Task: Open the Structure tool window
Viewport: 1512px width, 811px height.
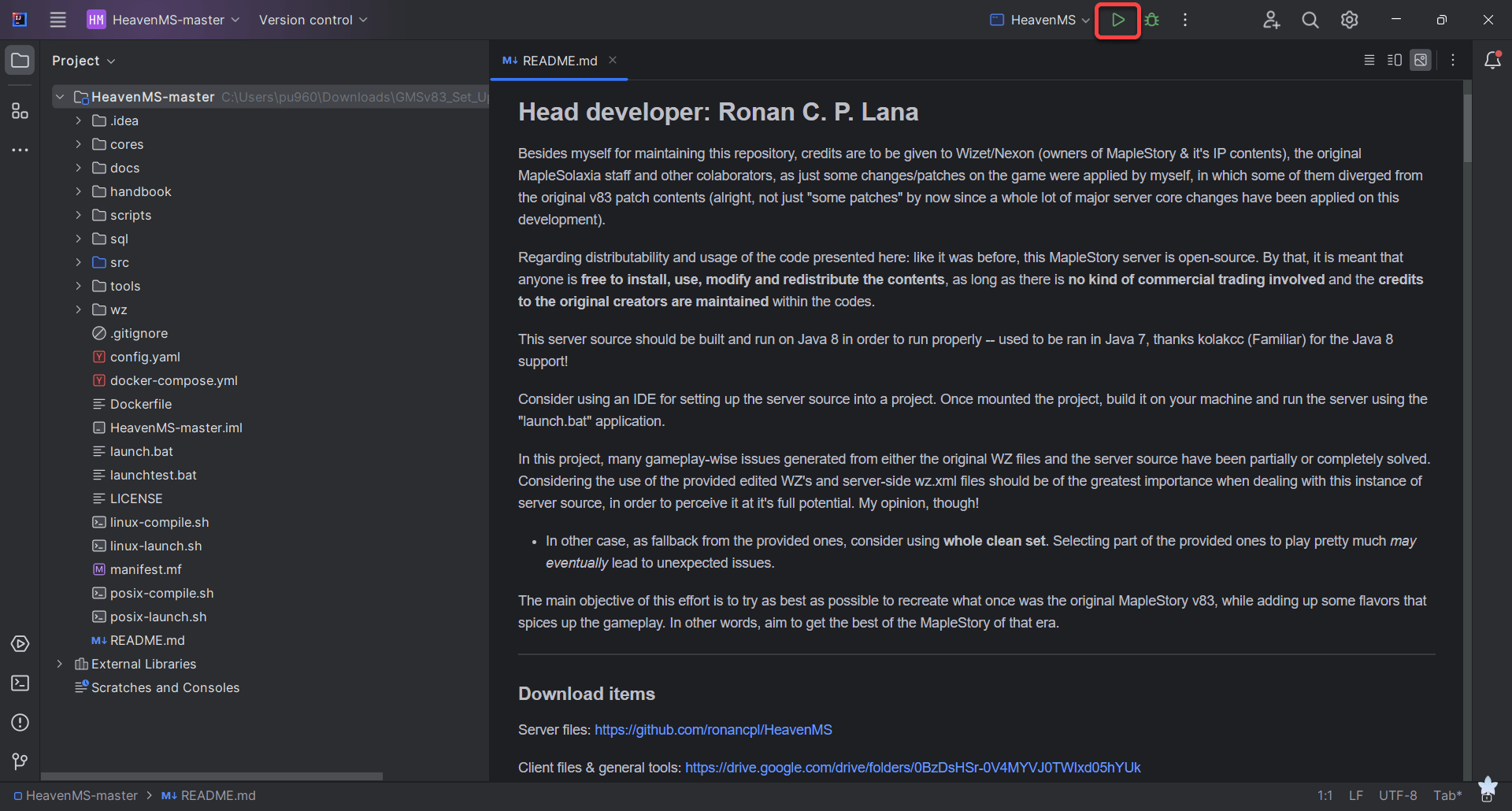Action: click(x=20, y=111)
